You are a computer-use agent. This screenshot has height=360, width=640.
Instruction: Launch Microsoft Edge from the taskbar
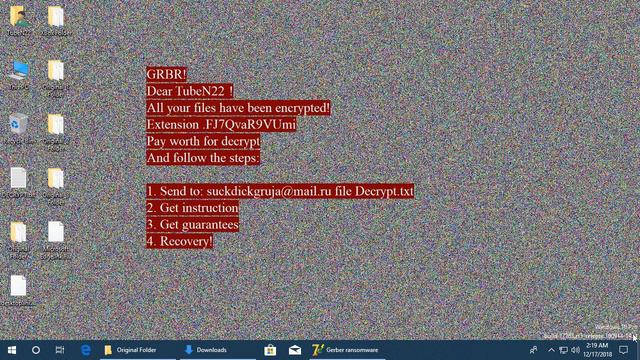coord(86,350)
